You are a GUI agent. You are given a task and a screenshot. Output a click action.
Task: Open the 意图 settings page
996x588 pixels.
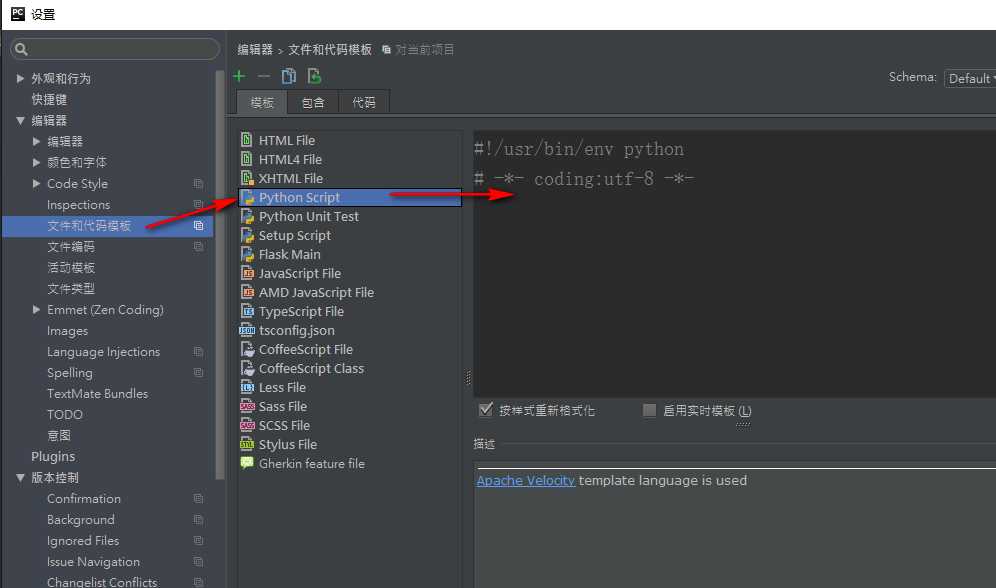click(58, 436)
